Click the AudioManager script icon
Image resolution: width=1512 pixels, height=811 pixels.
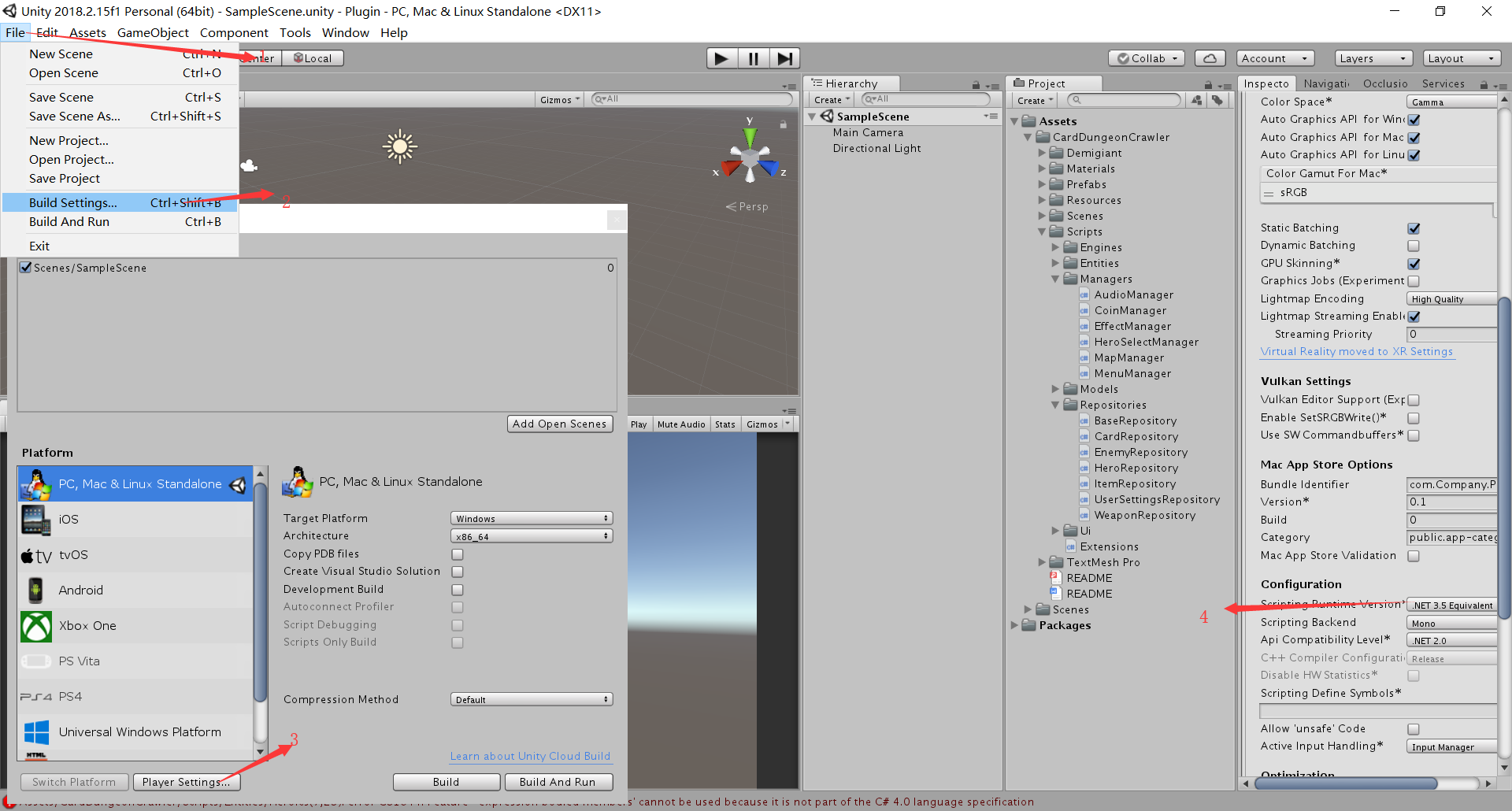coord(1084,295)
